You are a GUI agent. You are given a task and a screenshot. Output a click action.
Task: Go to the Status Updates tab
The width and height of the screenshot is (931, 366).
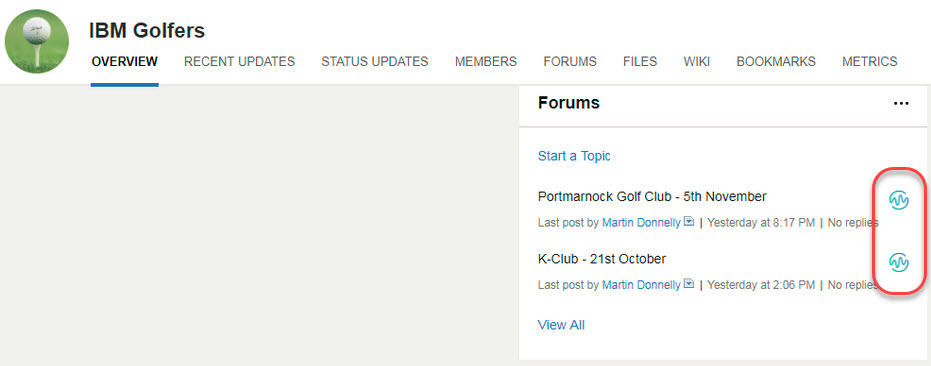click(375, 62)
